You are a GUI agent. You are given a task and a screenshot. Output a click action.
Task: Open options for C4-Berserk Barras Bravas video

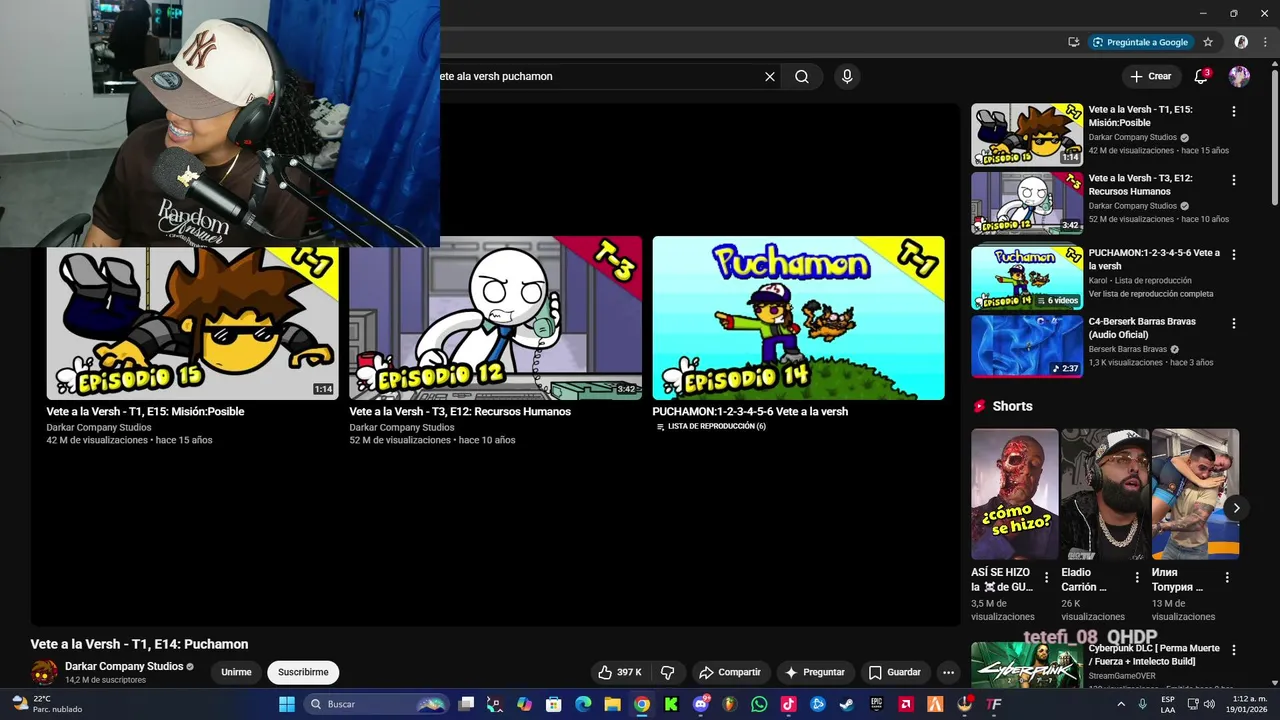point(1234,323)
